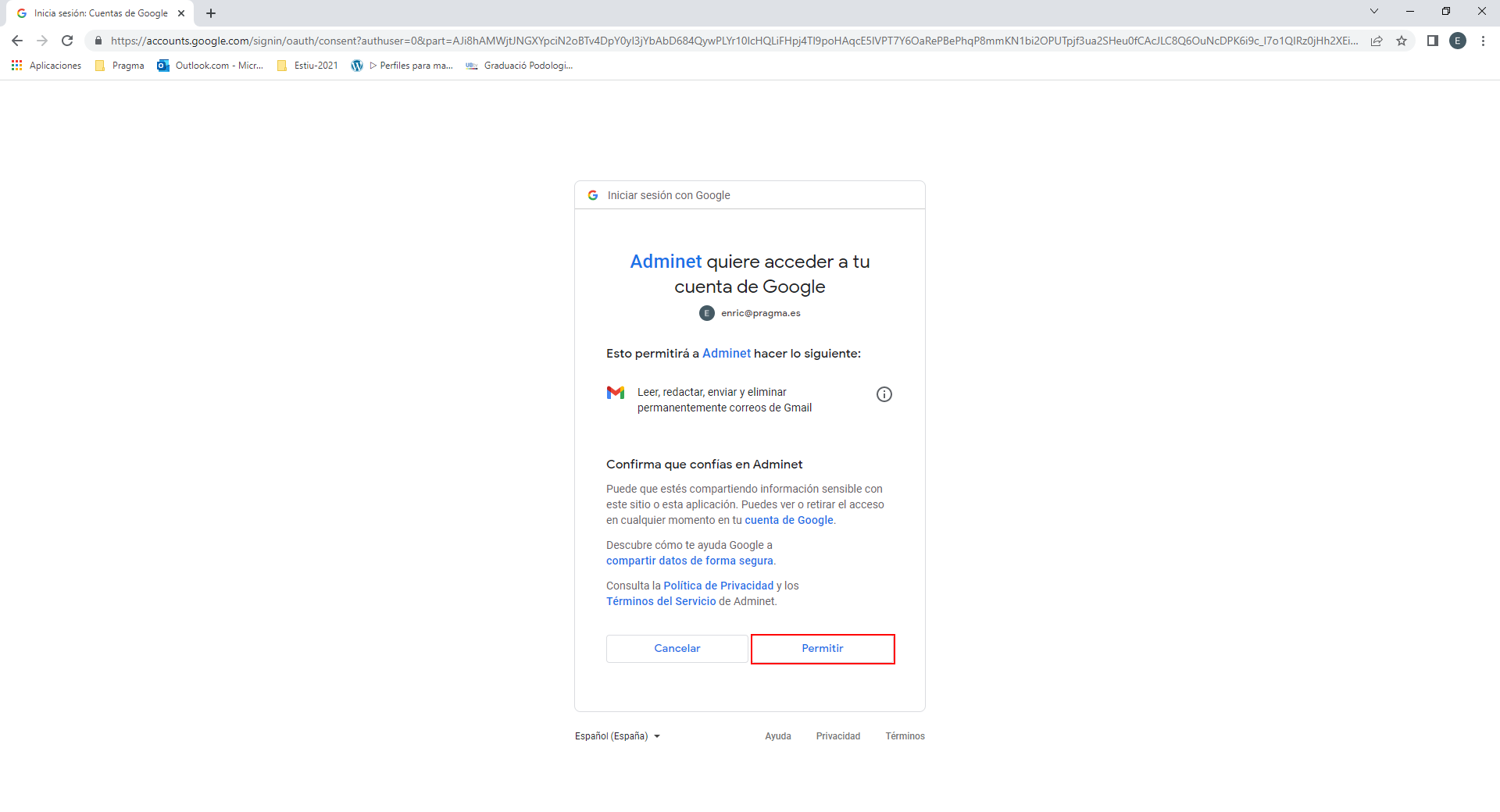Click the enric@pragma.es email text
Screen dimensions: 1500x812
(x=761, y=313)
